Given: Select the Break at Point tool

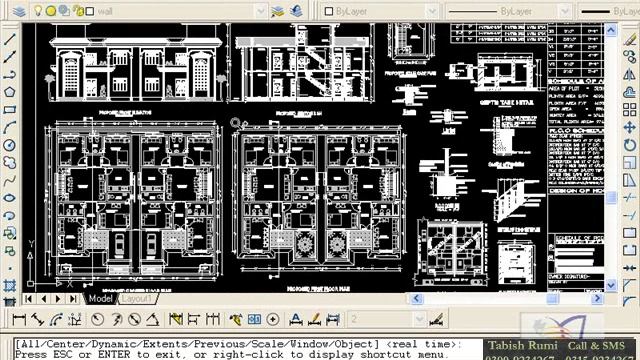Looking at the screenshot, I should point(629,233).
